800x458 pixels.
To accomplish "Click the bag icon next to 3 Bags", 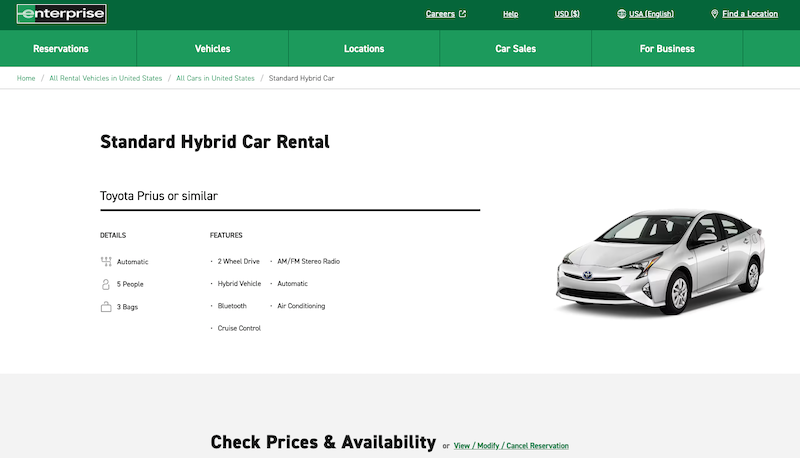I will (106, 307).
